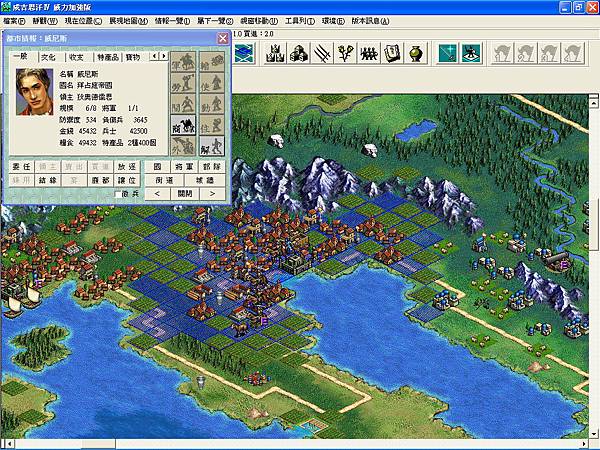Click the flowers toolbar icon
This screenshot has height=450, width=600.
click(x=345, y=53)
